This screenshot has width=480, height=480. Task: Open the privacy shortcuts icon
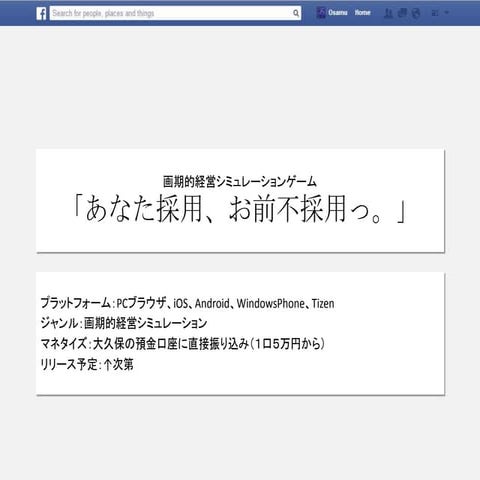coord(435,13)
